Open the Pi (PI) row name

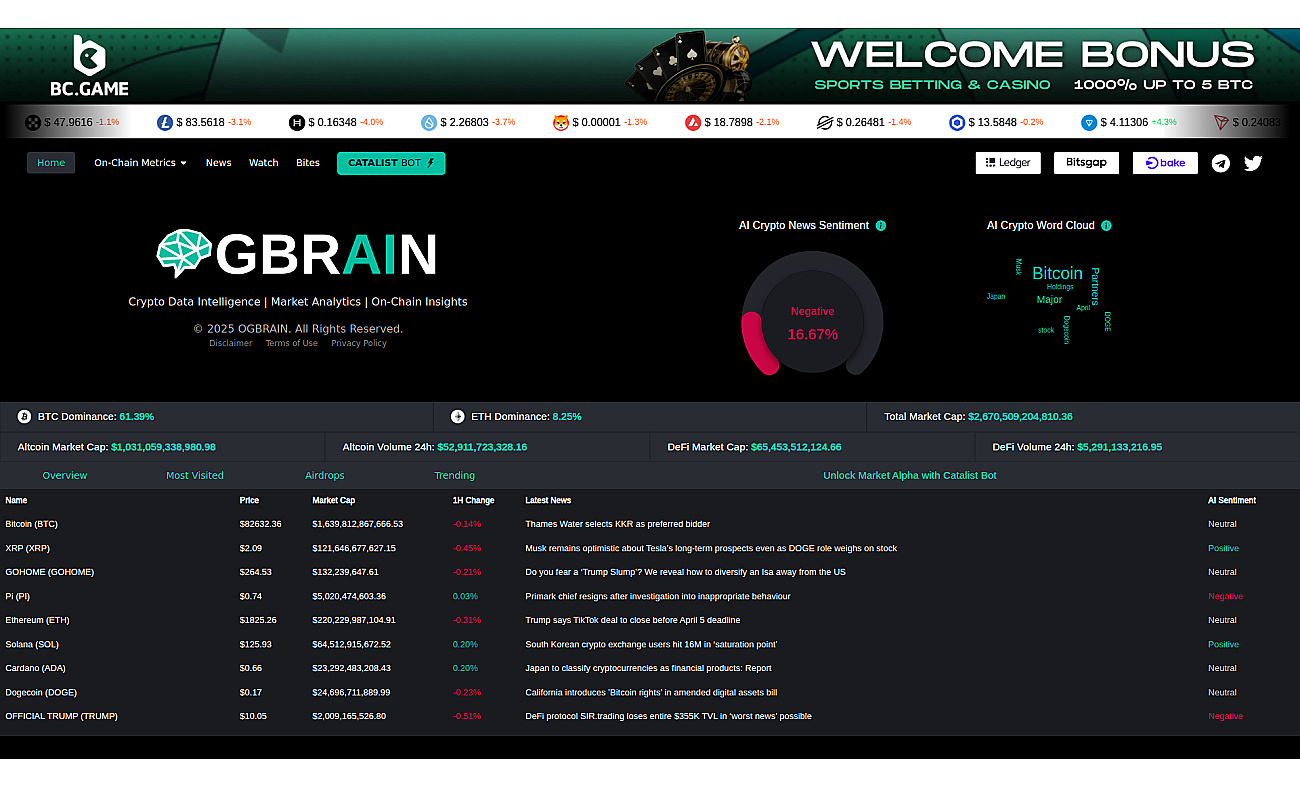point(18,596)
